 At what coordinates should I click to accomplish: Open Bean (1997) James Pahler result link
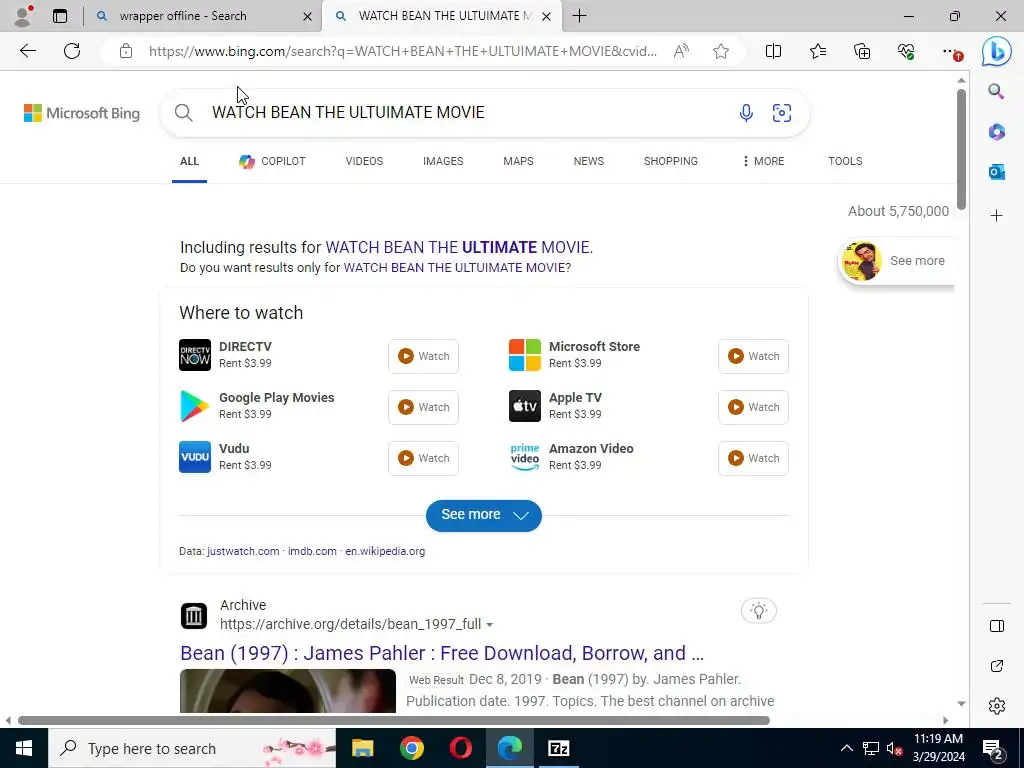coord(441,653)
